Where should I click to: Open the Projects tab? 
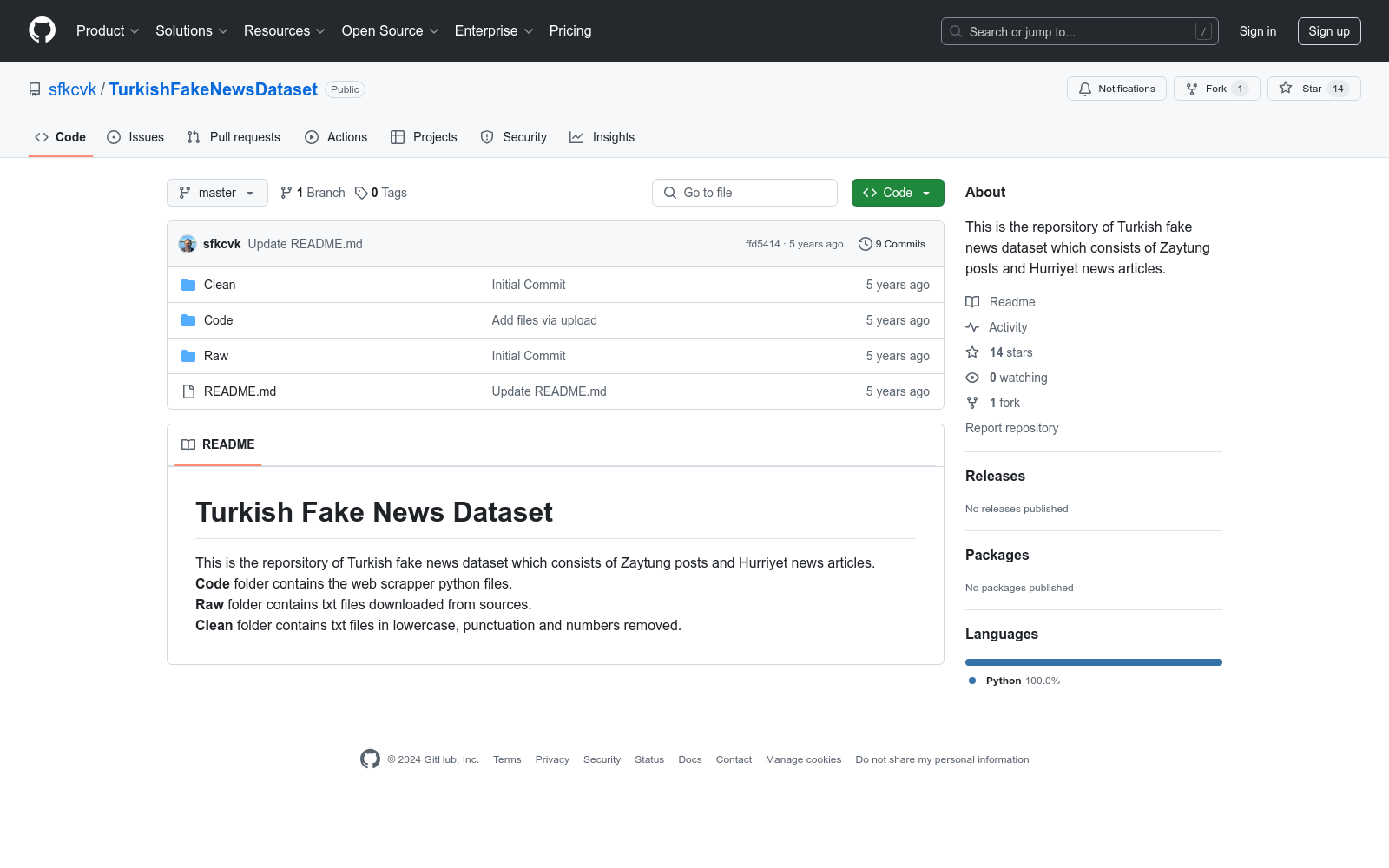tap(424, 137)
